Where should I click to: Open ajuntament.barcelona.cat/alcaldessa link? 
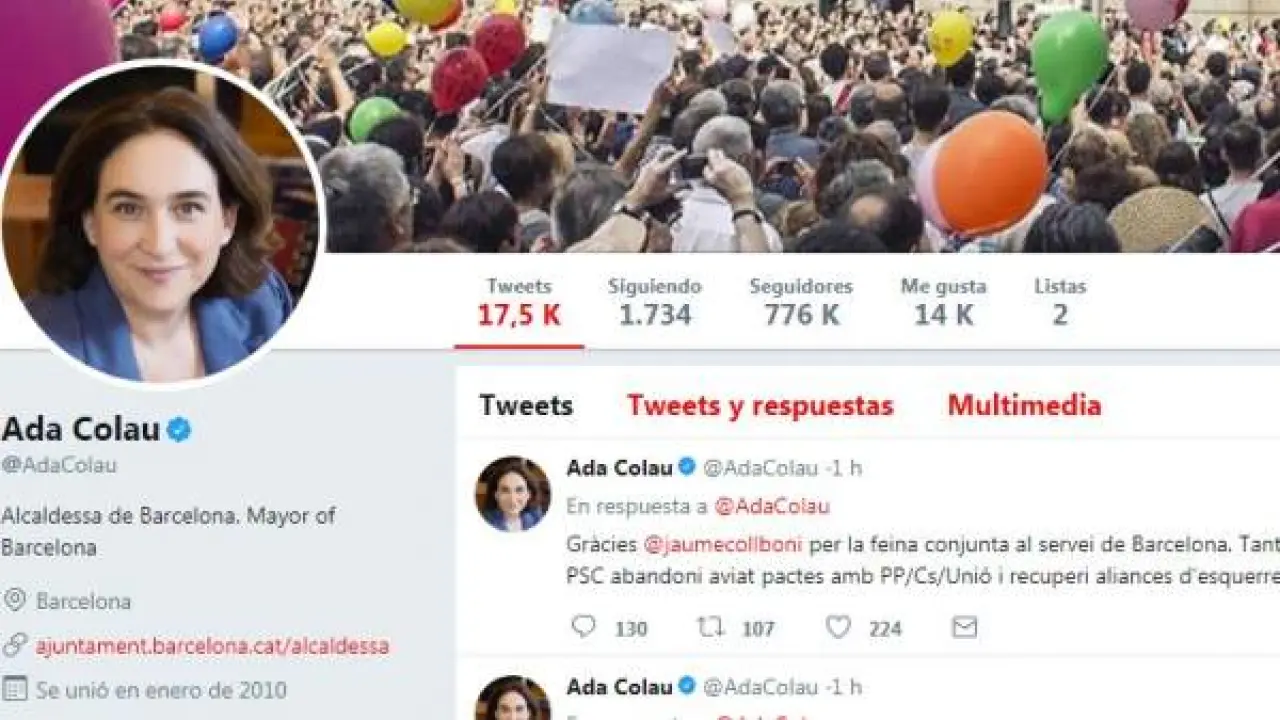[x=212, y=646]
